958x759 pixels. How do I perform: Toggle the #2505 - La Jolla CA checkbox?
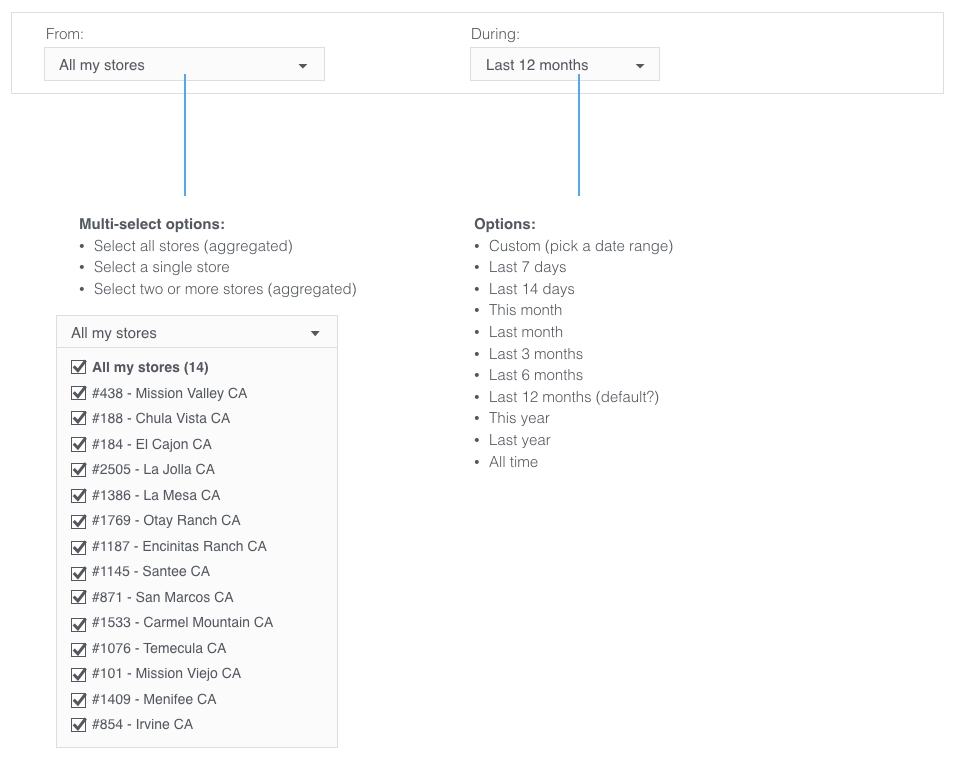79,469
